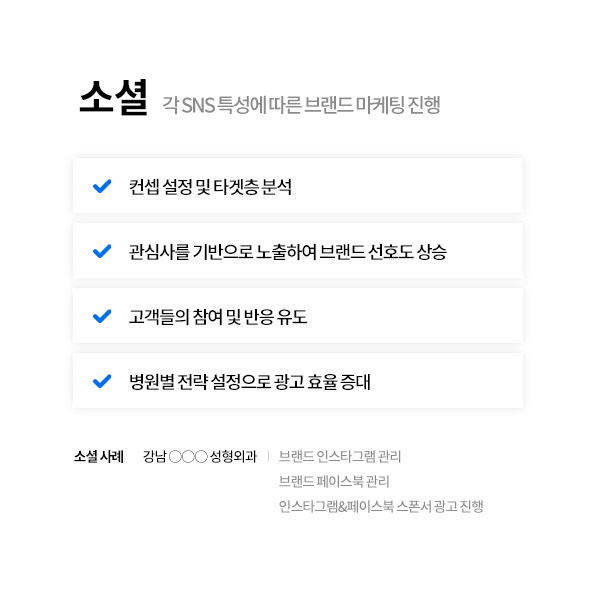Click the third circle placeholder before 성형외과
The width and height of the screenshot is (599, 600).
pyautogui.click(x=201, y=457)
